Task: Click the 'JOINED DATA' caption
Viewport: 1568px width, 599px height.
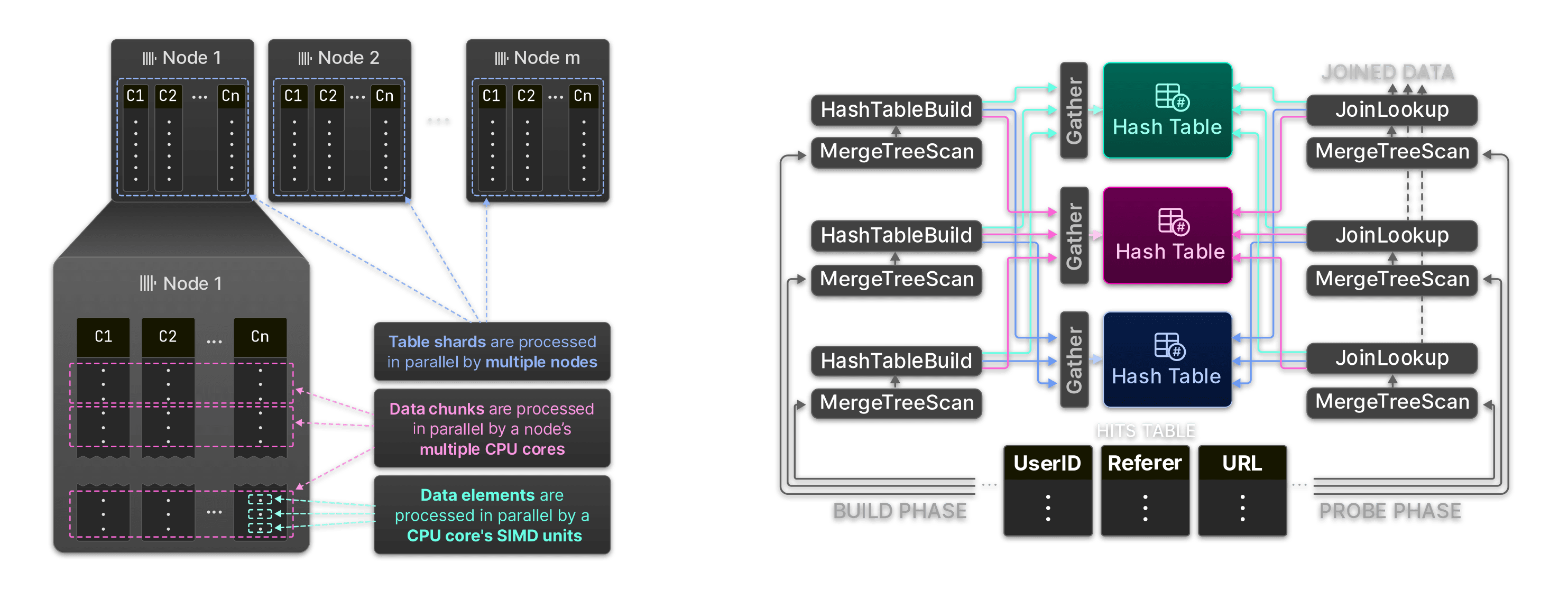Action: [x=1388, y=73]
